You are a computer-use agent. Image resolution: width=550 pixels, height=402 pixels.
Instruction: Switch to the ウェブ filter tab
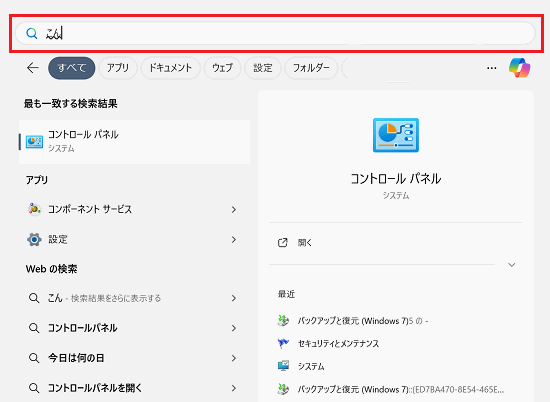[222, 68]
